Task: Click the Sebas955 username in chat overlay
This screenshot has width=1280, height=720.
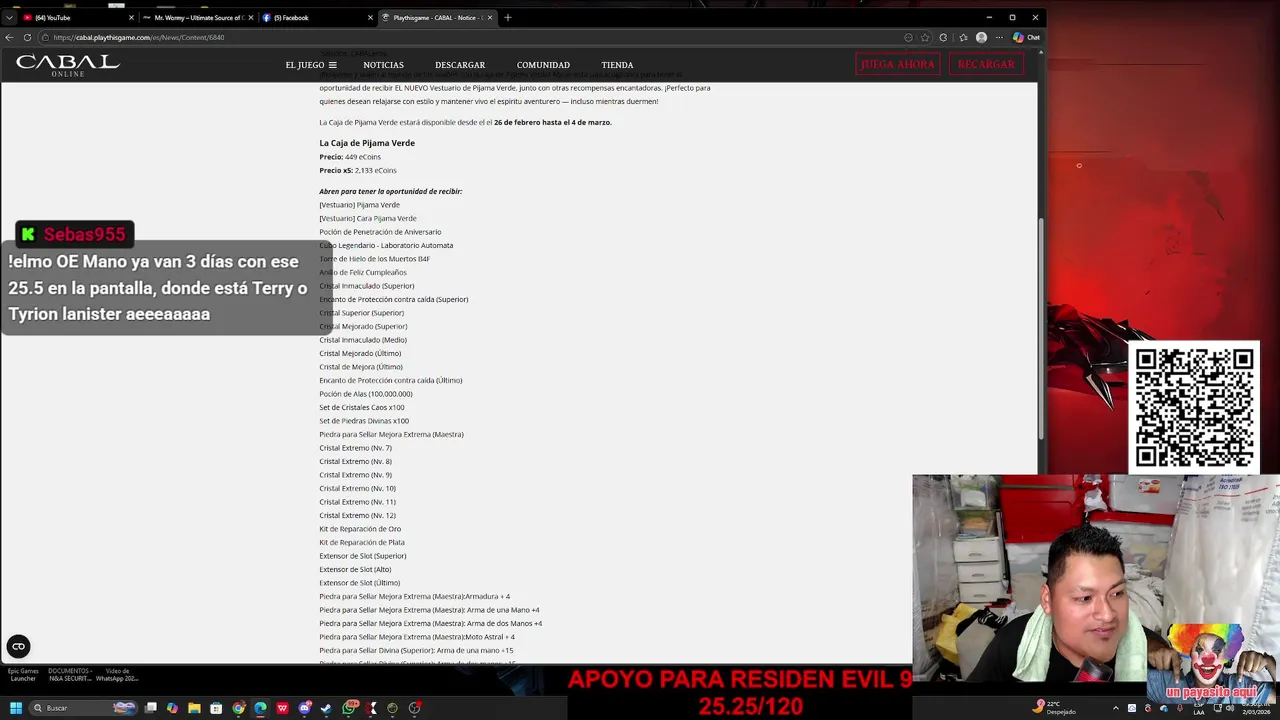Action: [x=84, y=234]
